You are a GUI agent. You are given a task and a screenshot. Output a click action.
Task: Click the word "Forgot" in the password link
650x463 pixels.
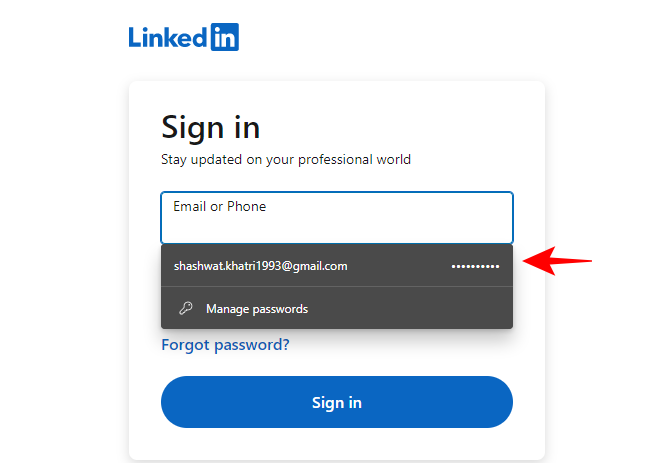point(186,345)
